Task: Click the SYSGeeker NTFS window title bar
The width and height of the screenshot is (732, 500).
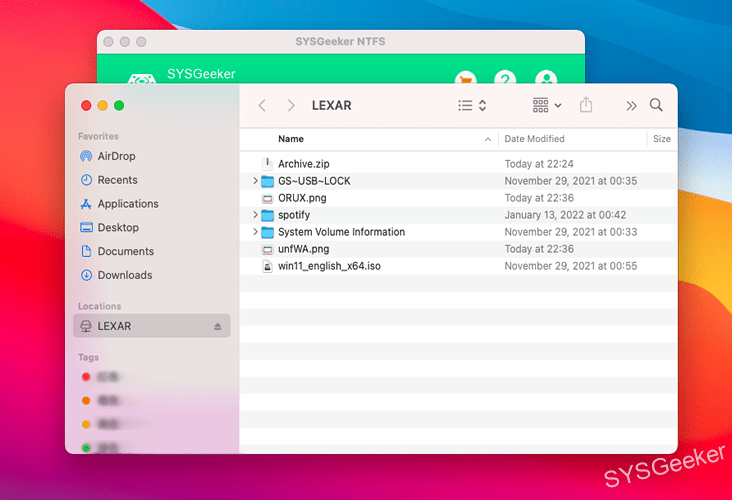Action: [x=340, y=42]
